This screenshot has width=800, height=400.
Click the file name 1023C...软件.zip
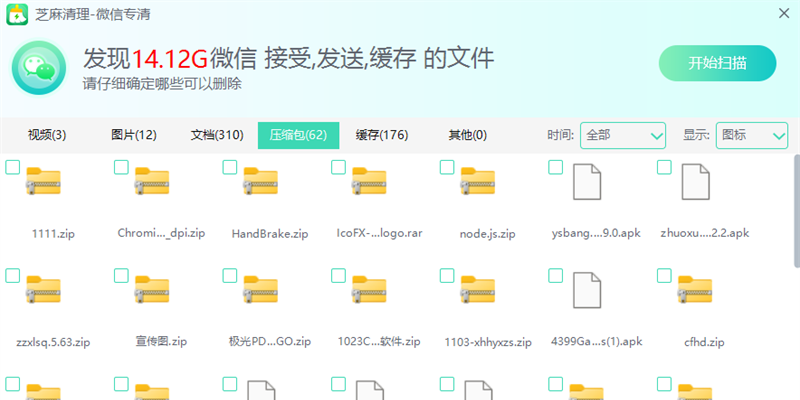coord(379,342)
